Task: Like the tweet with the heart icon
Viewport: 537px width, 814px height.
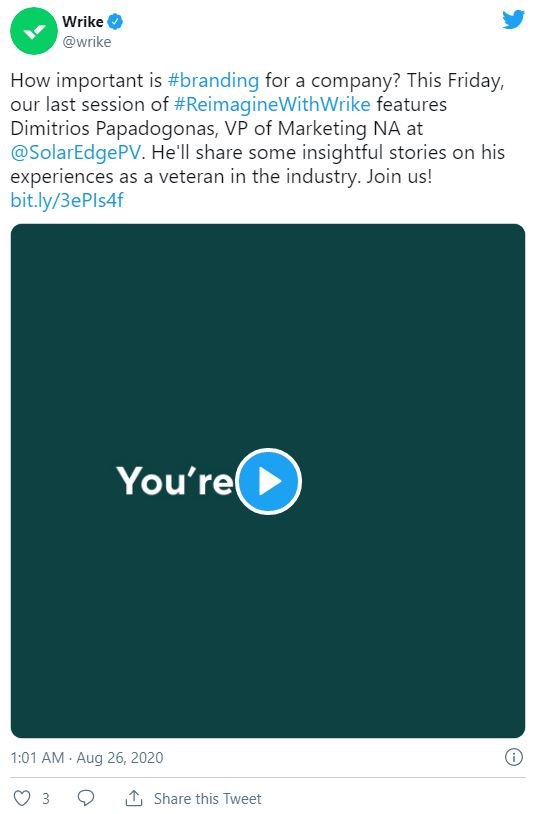Action: pos(22,798)
